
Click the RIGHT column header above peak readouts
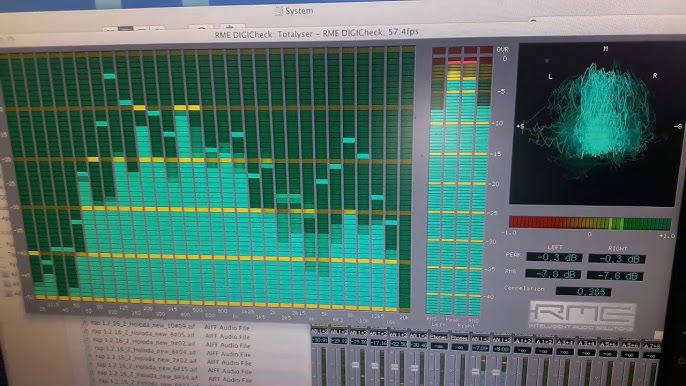[618, 249]
